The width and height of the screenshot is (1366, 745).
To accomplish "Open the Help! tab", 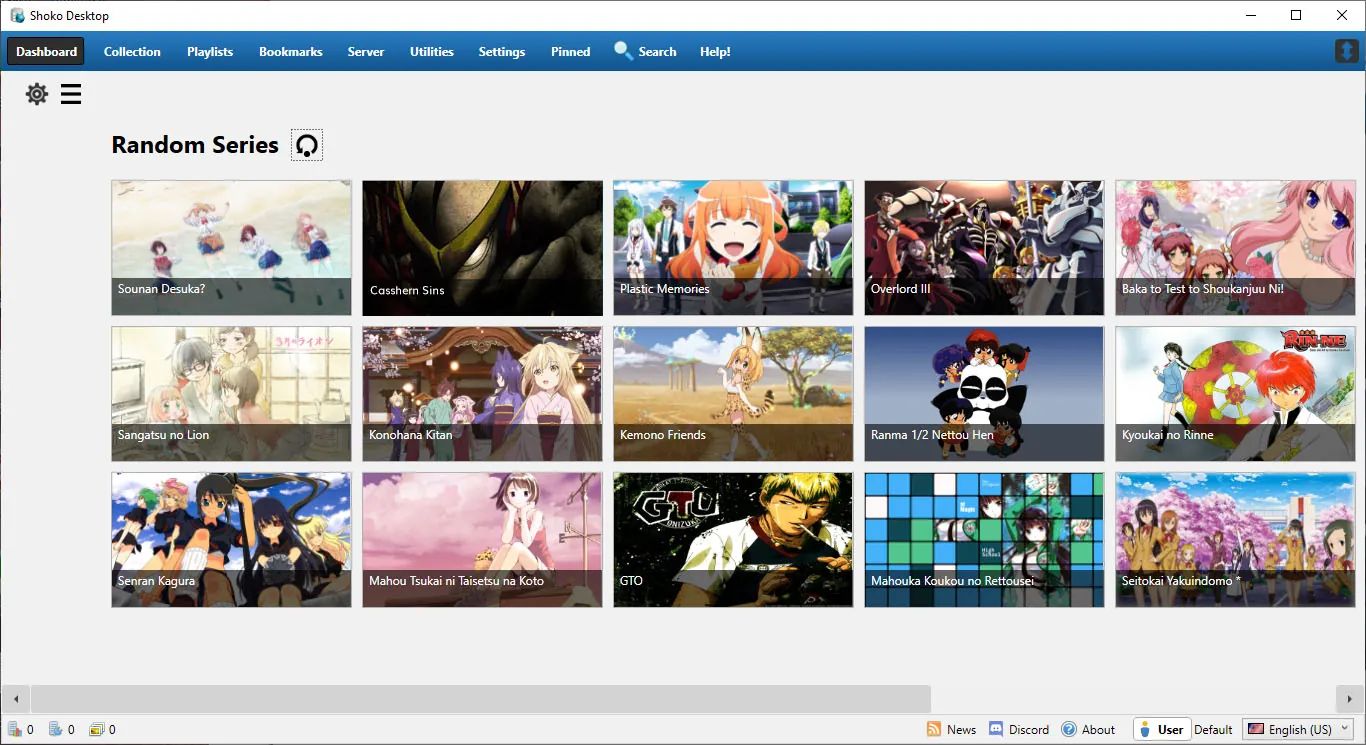I will (715, 51).
